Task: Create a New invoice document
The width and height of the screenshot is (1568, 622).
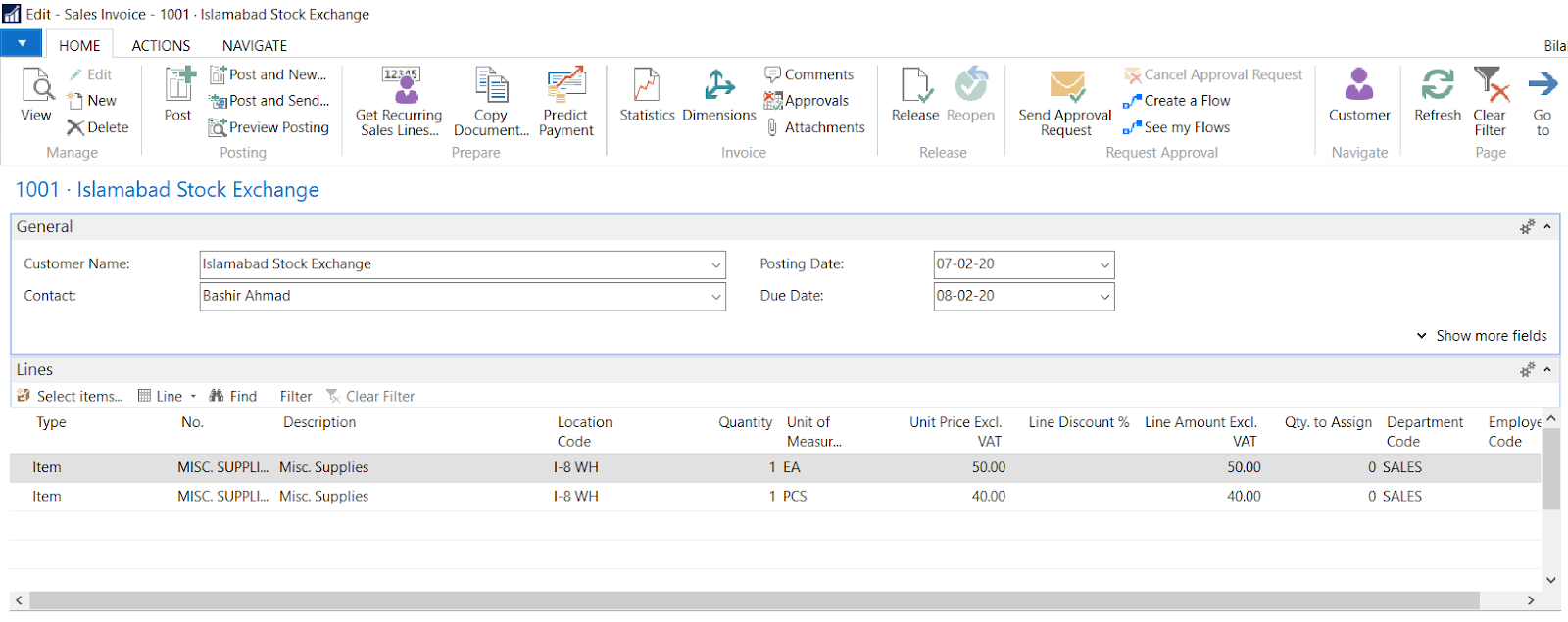Action: pos(91,101)
